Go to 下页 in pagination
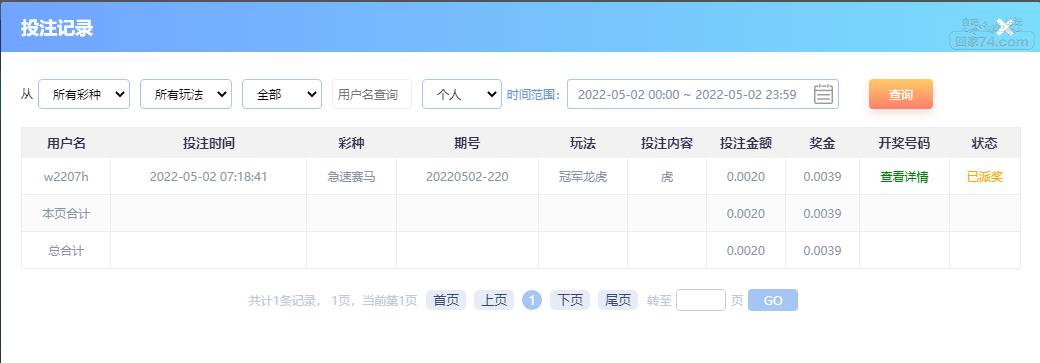This screenshot has height=363, width=1040. pos(570,301)
